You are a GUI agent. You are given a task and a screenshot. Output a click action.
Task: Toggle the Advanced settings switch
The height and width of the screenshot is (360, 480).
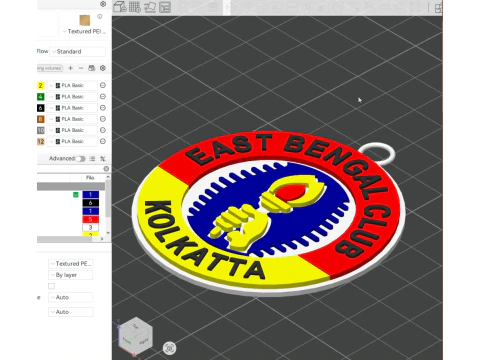81,159
